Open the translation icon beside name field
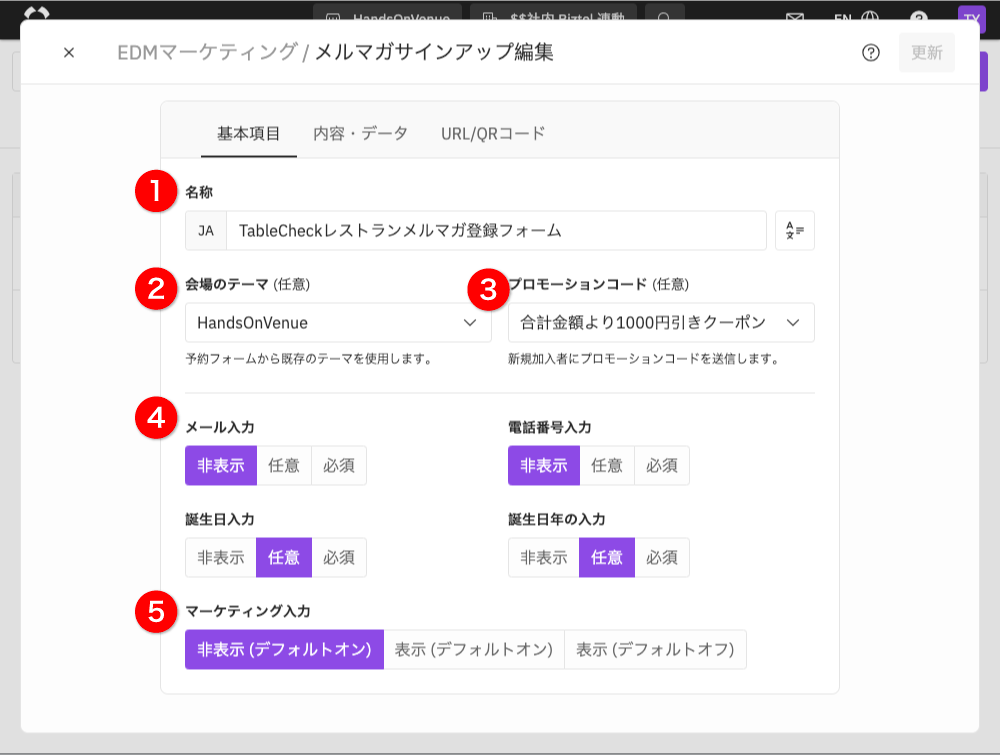The height and width of the screenshot is (755, 1000). pos(795,231)
